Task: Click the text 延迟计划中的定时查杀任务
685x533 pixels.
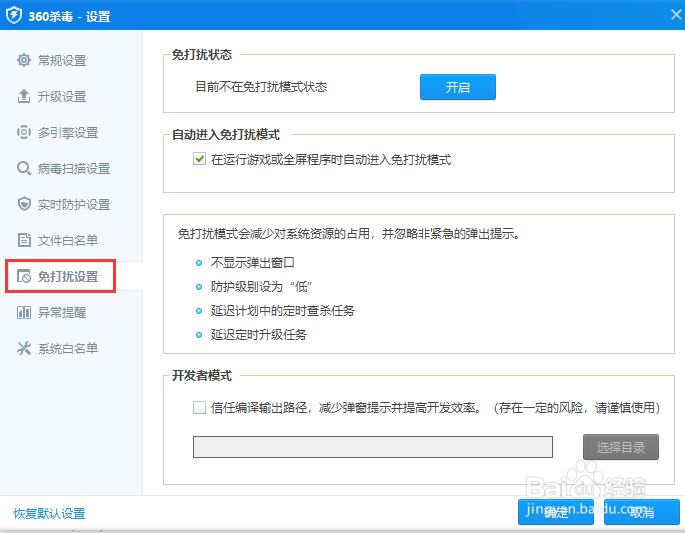Action: pos(283,311)
